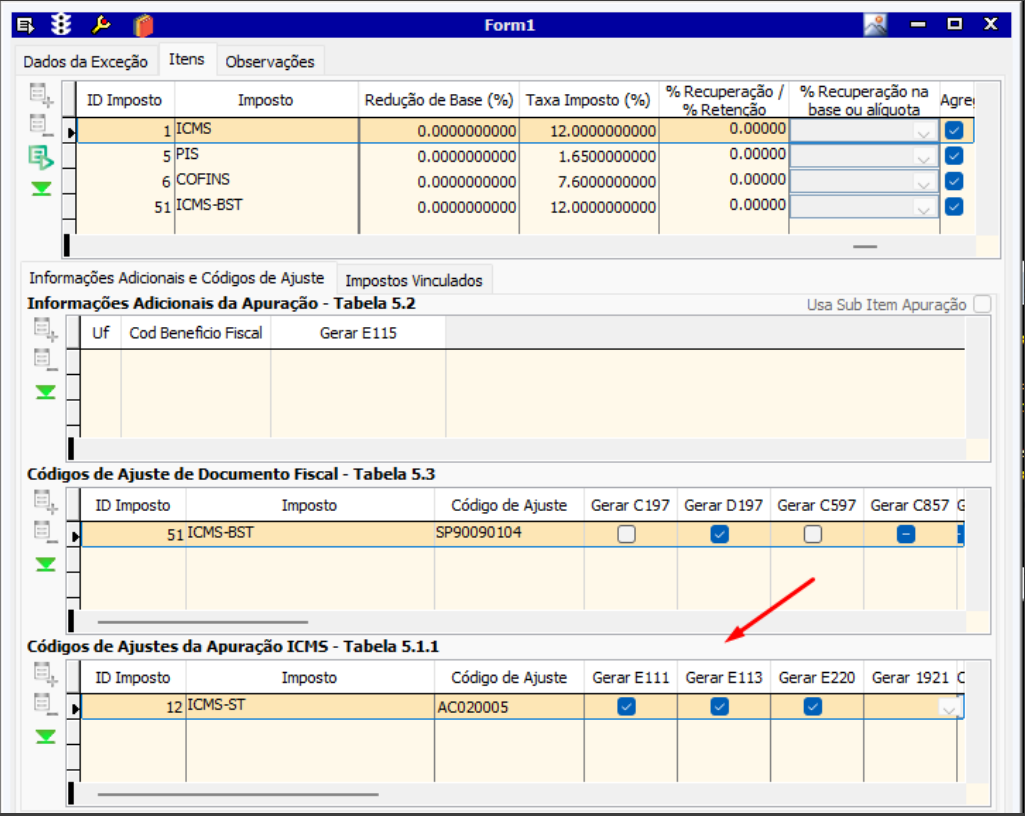Open % Recuperação dropdown in ICMS row
This screenshot has height=816, width=1025.
tap(923, 132)
